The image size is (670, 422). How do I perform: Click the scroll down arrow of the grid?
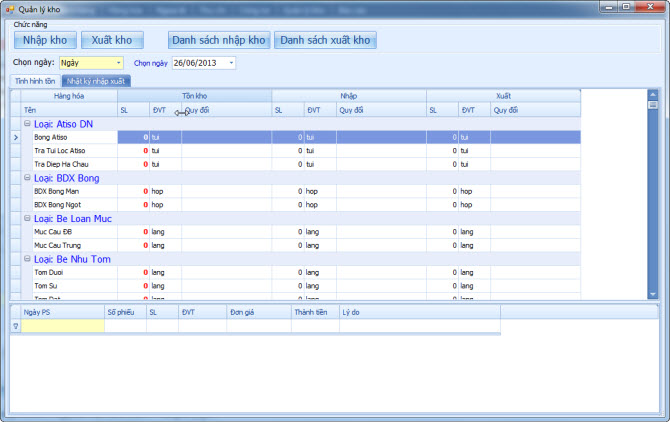pyautogui.click(x=653, y=294)
